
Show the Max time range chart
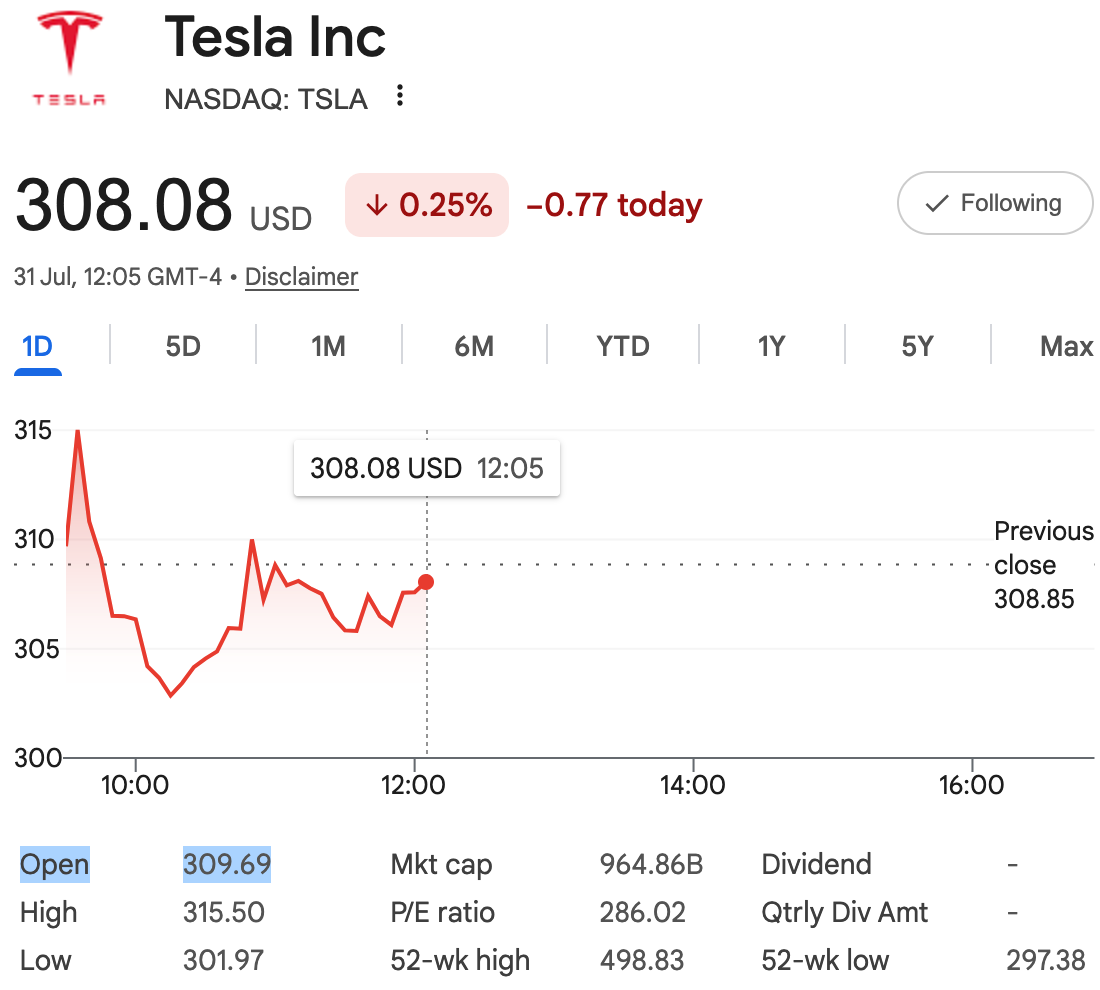1066,347
